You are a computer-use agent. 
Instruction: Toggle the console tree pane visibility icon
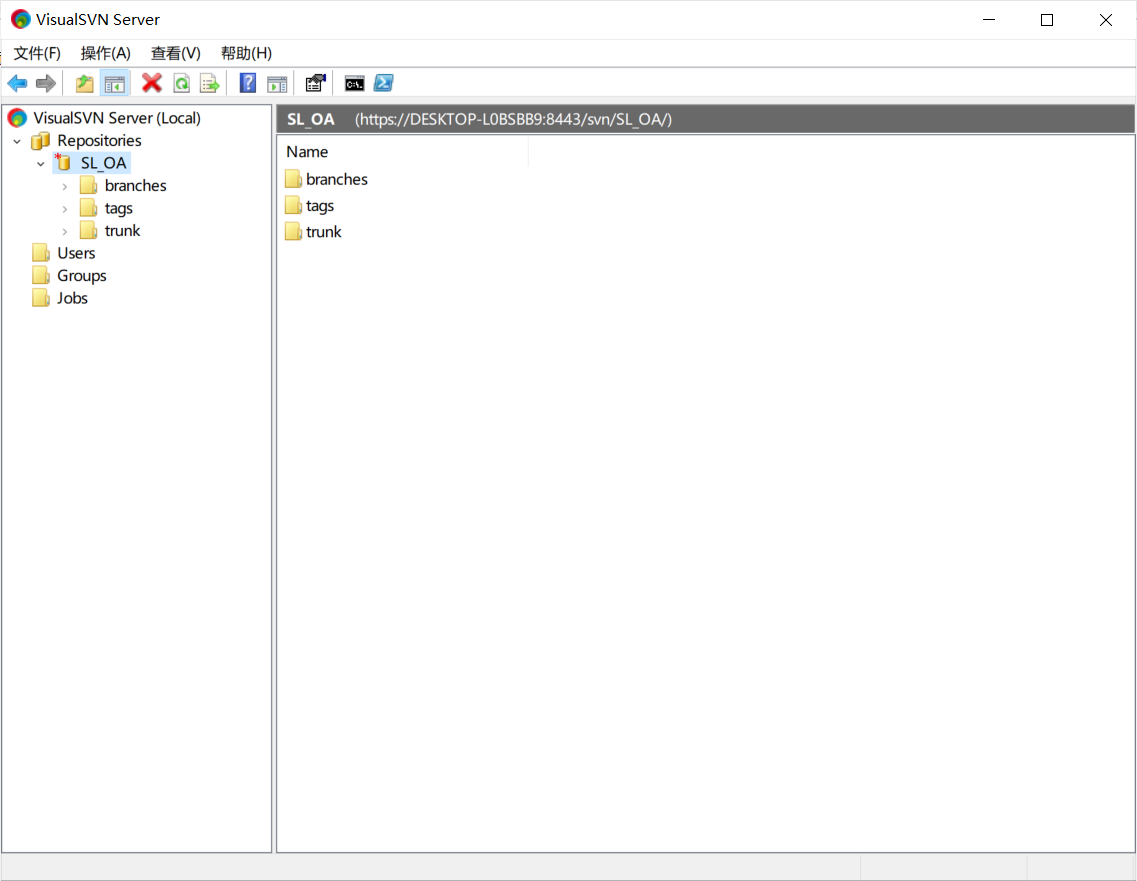point(114,83)
